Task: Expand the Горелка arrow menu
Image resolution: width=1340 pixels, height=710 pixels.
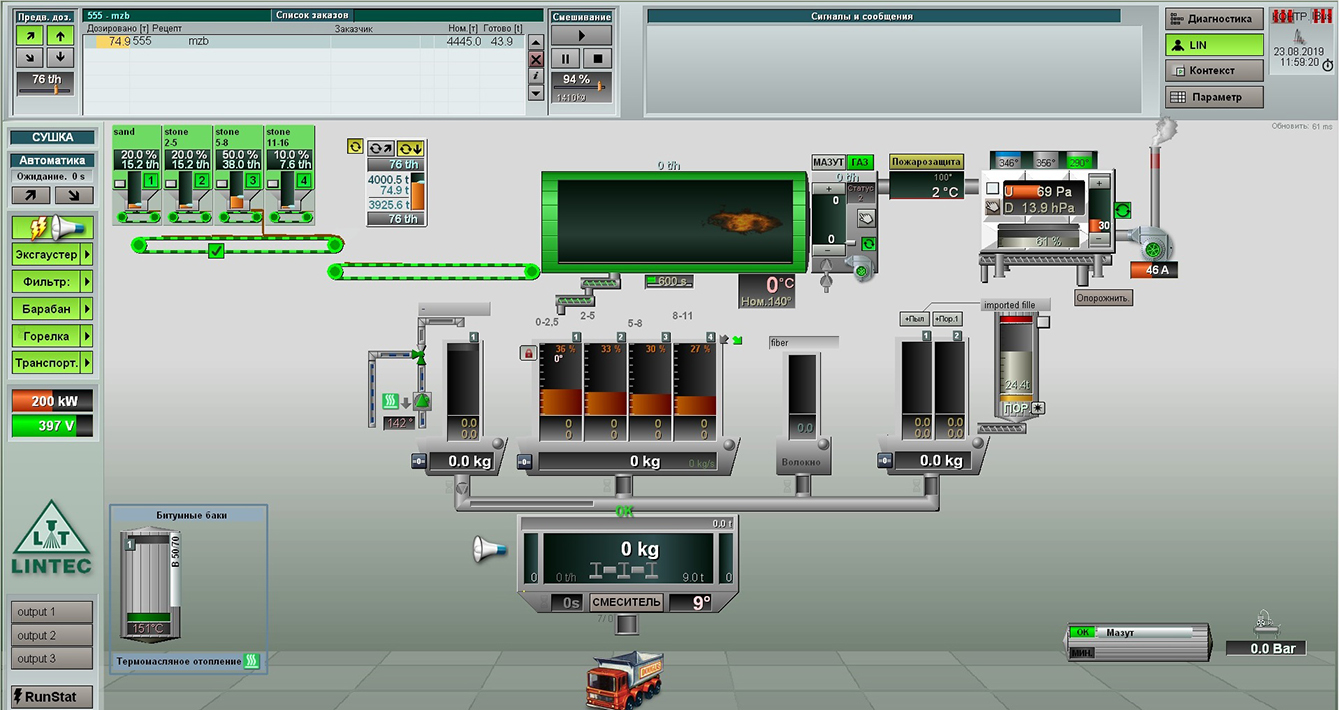Action: (x=87, y=336)
